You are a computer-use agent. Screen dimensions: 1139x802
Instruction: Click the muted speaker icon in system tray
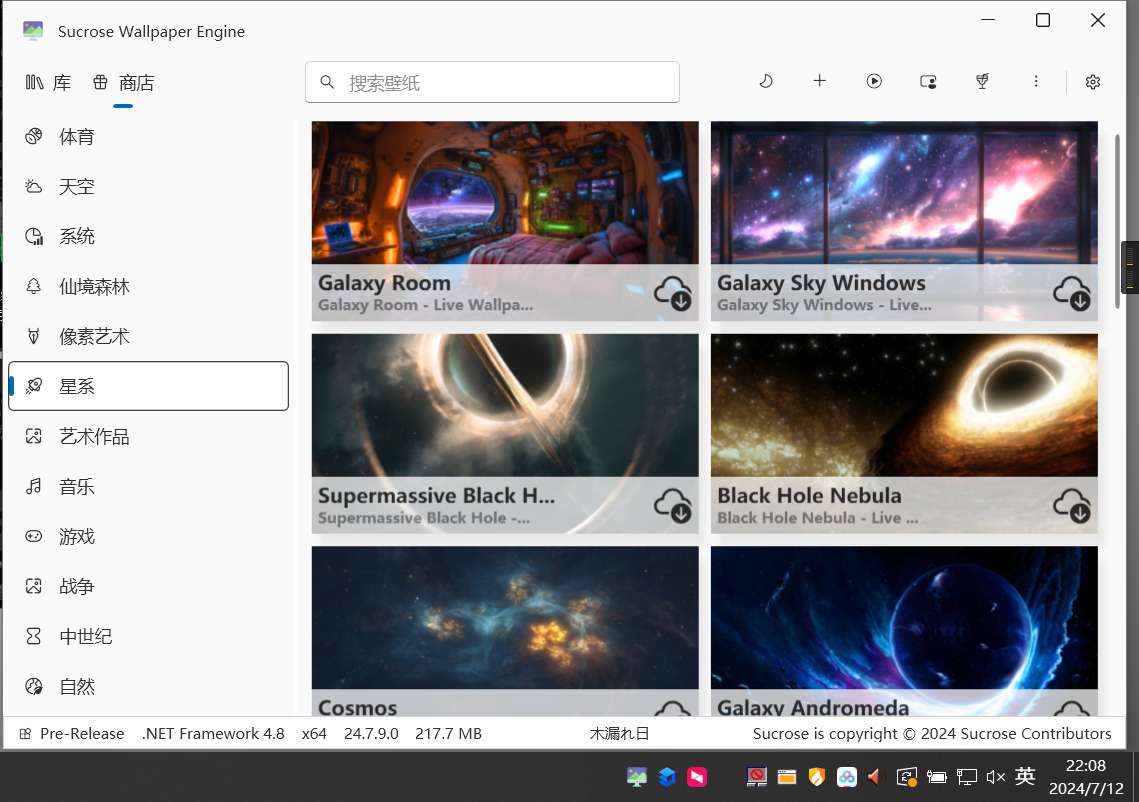(x=995, y=776)
